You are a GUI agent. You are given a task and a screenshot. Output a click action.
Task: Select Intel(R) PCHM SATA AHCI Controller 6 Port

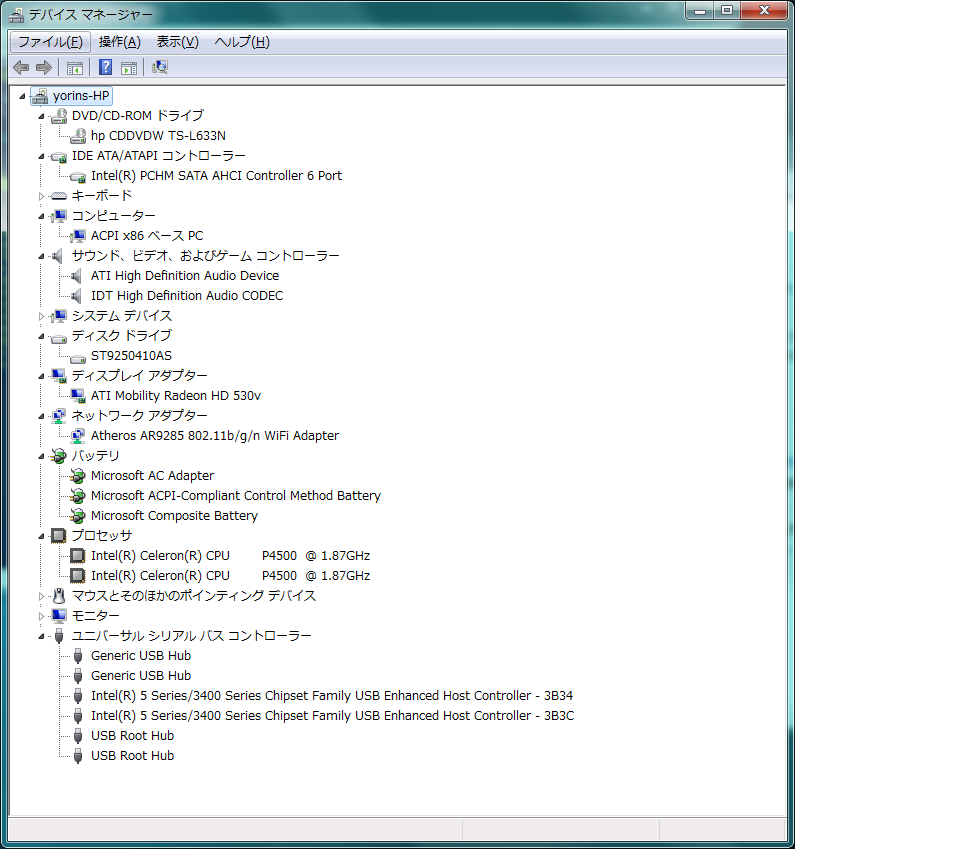click(216, 176)
